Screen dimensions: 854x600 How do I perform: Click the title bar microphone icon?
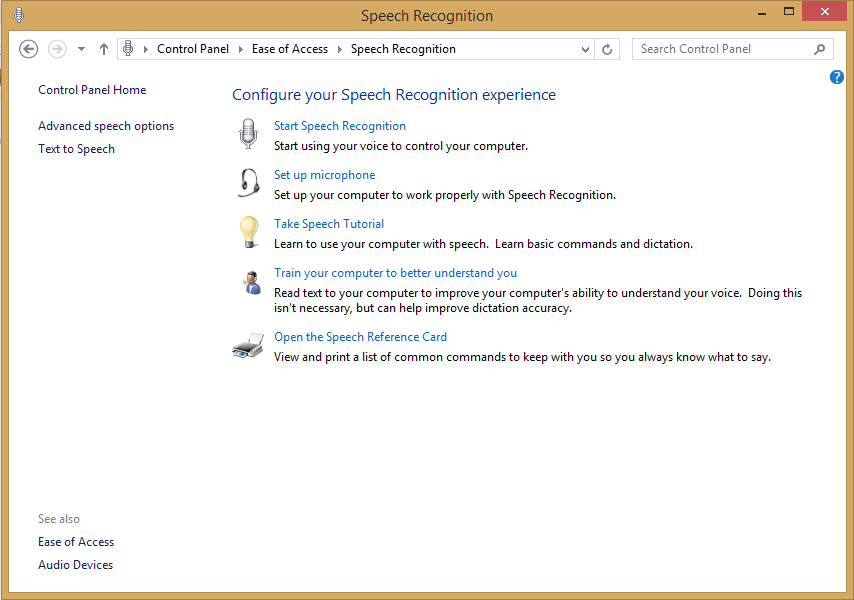19,15
